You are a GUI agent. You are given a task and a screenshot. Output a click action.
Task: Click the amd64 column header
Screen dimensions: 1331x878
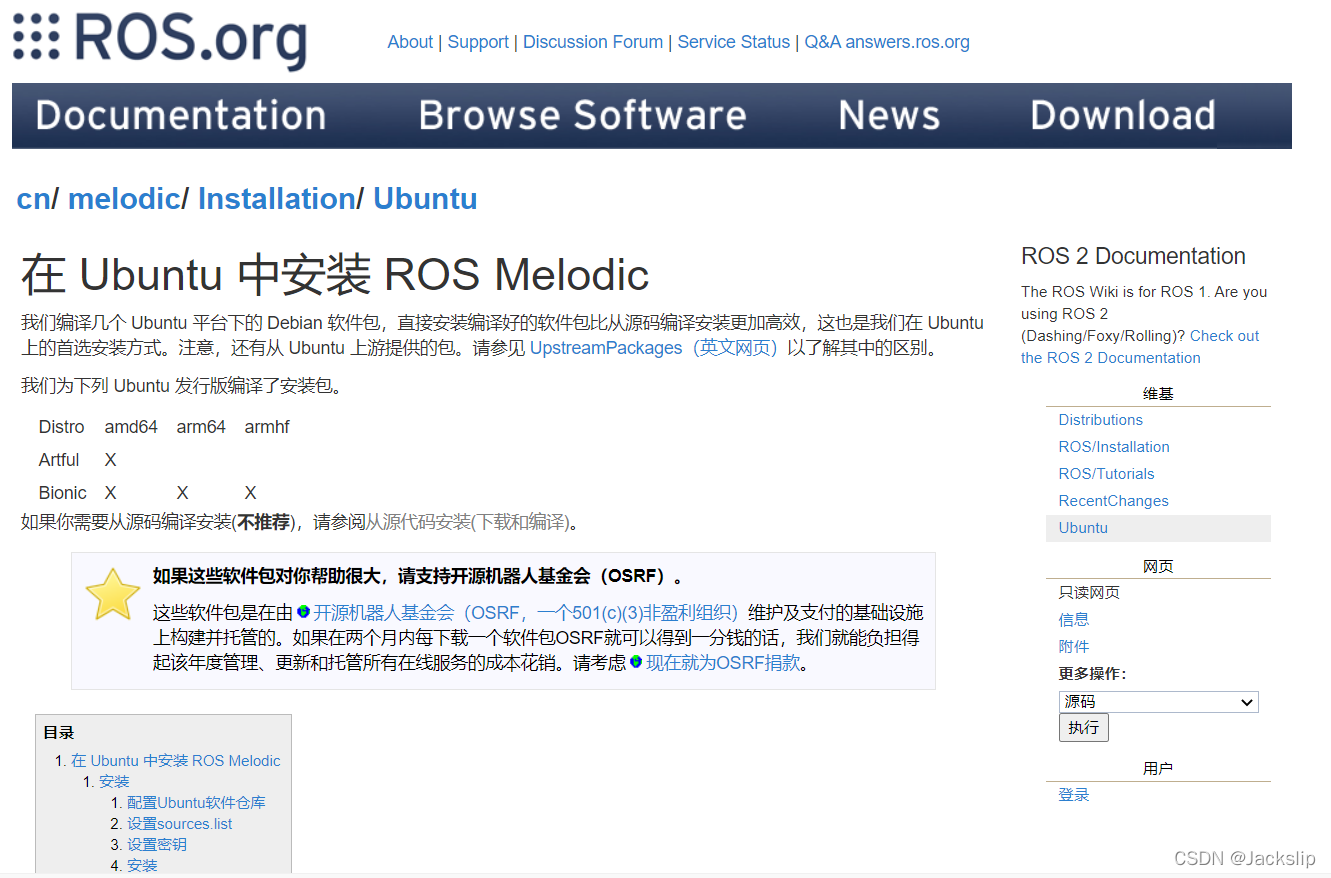coord(131,427)
